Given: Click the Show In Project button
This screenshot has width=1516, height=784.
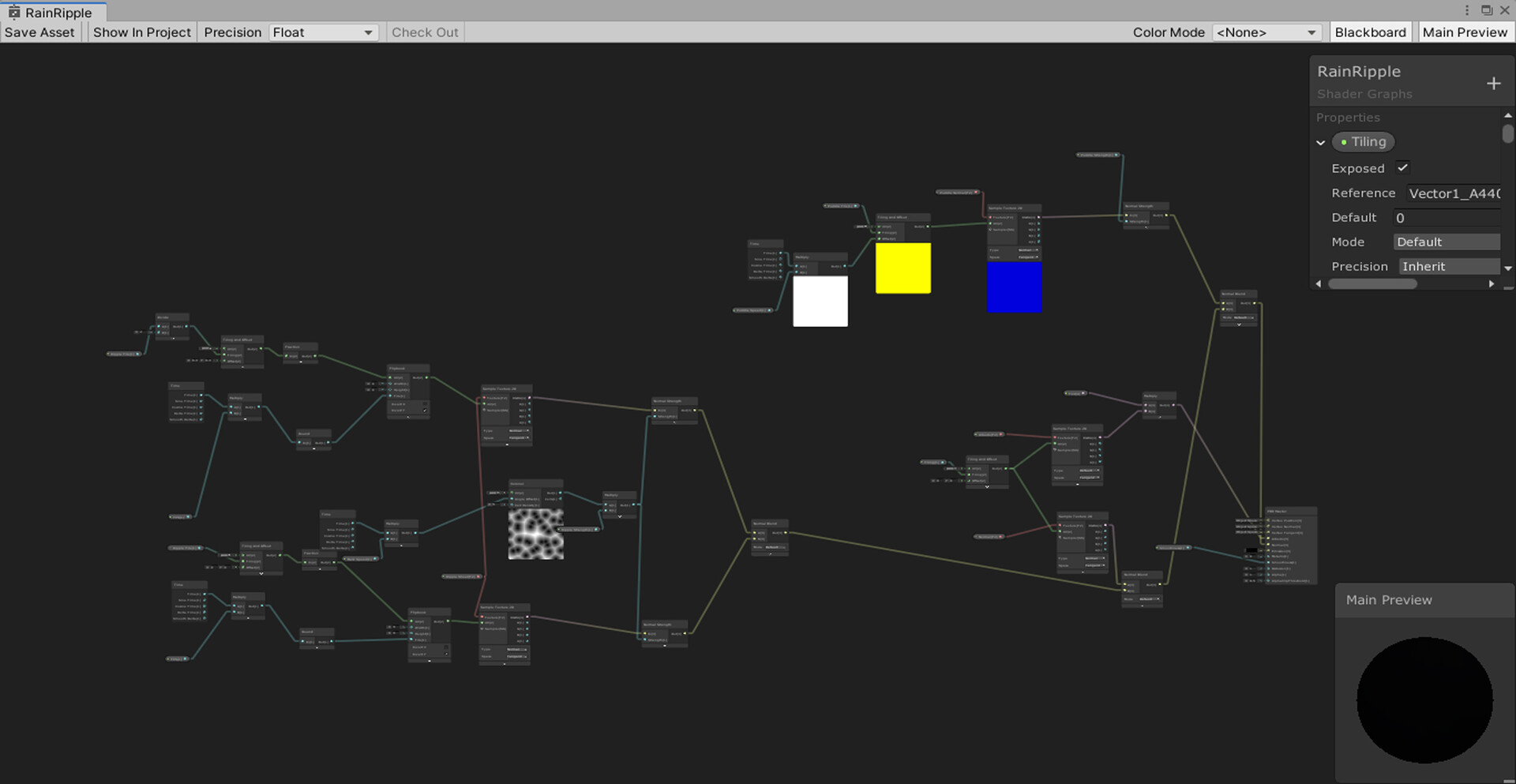Looking at the screenshot, I should point(142,32).
